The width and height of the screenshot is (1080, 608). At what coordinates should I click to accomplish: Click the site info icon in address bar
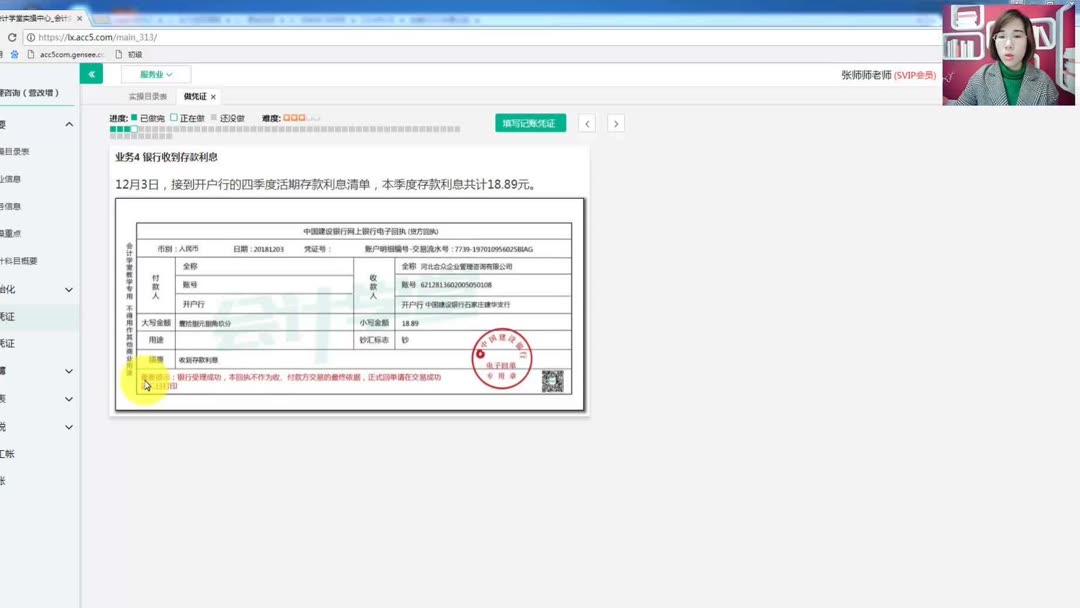click(30, 37)
